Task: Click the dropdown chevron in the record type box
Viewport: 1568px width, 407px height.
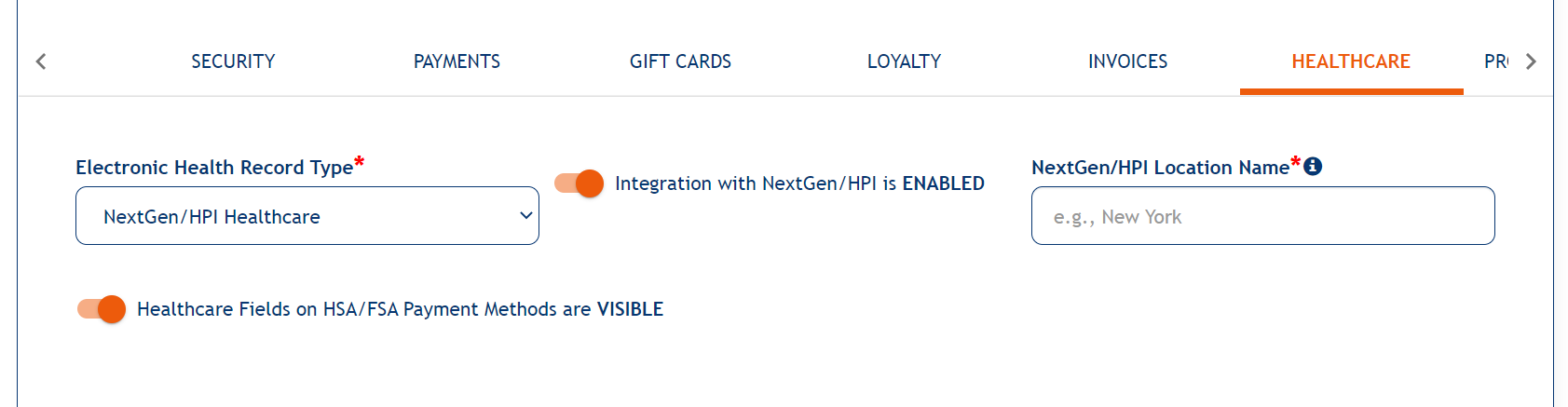Action: (x=525, y=215)
